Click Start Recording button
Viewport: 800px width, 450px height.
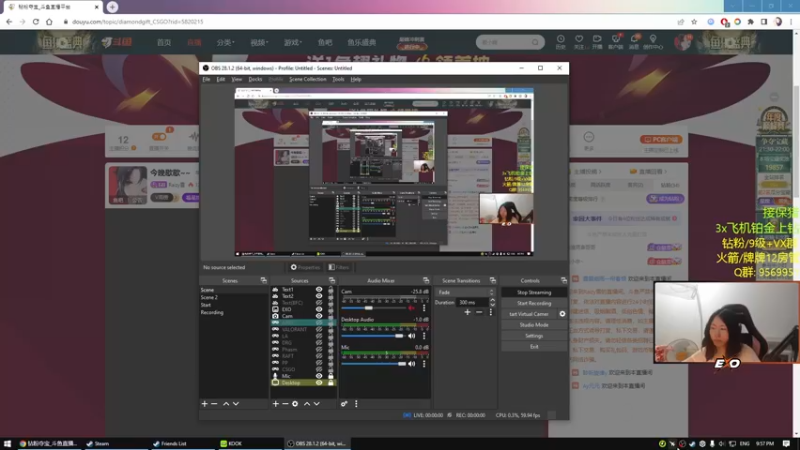tap(534, 303)
